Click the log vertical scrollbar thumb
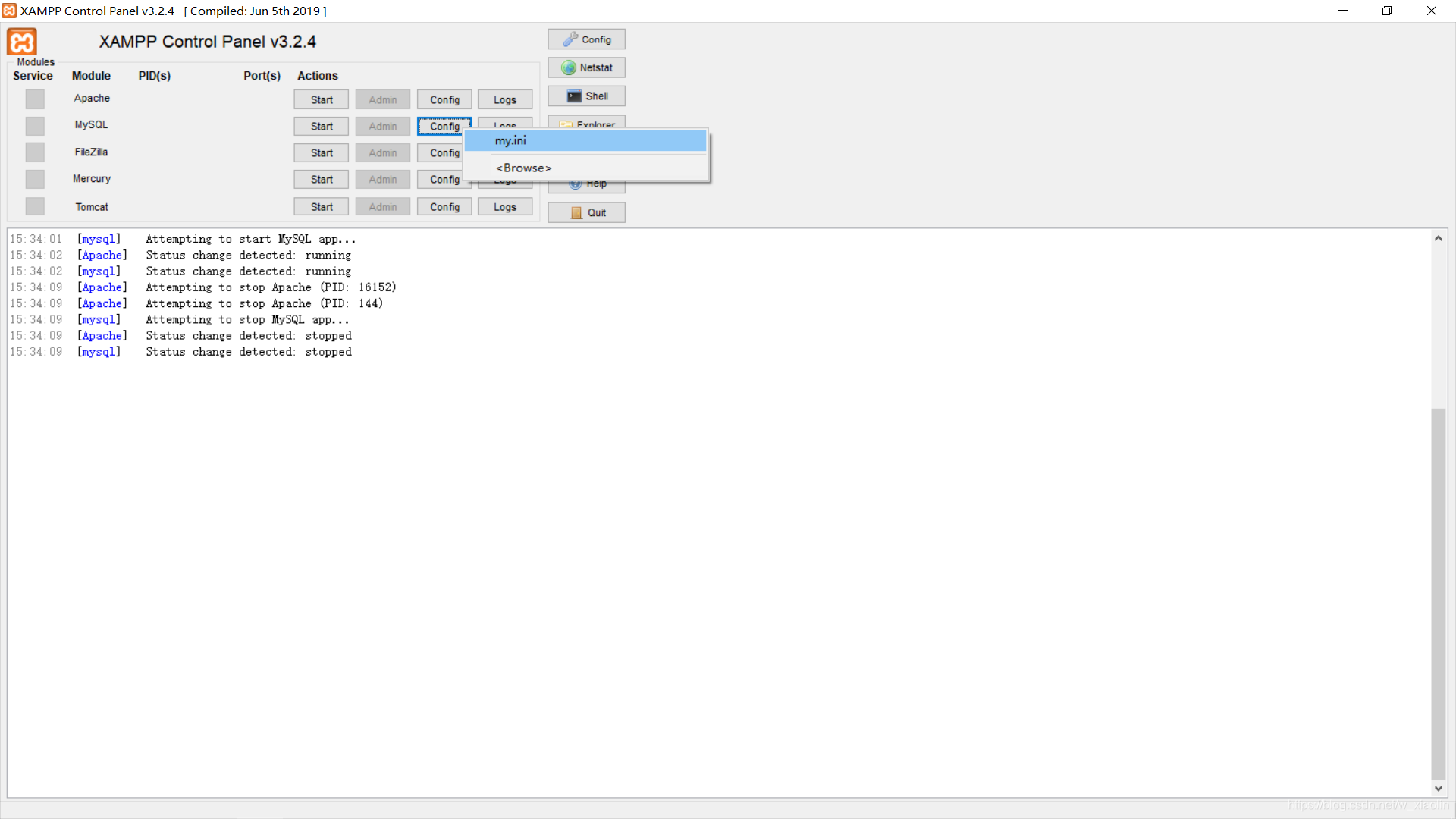 click(1438, 594)
